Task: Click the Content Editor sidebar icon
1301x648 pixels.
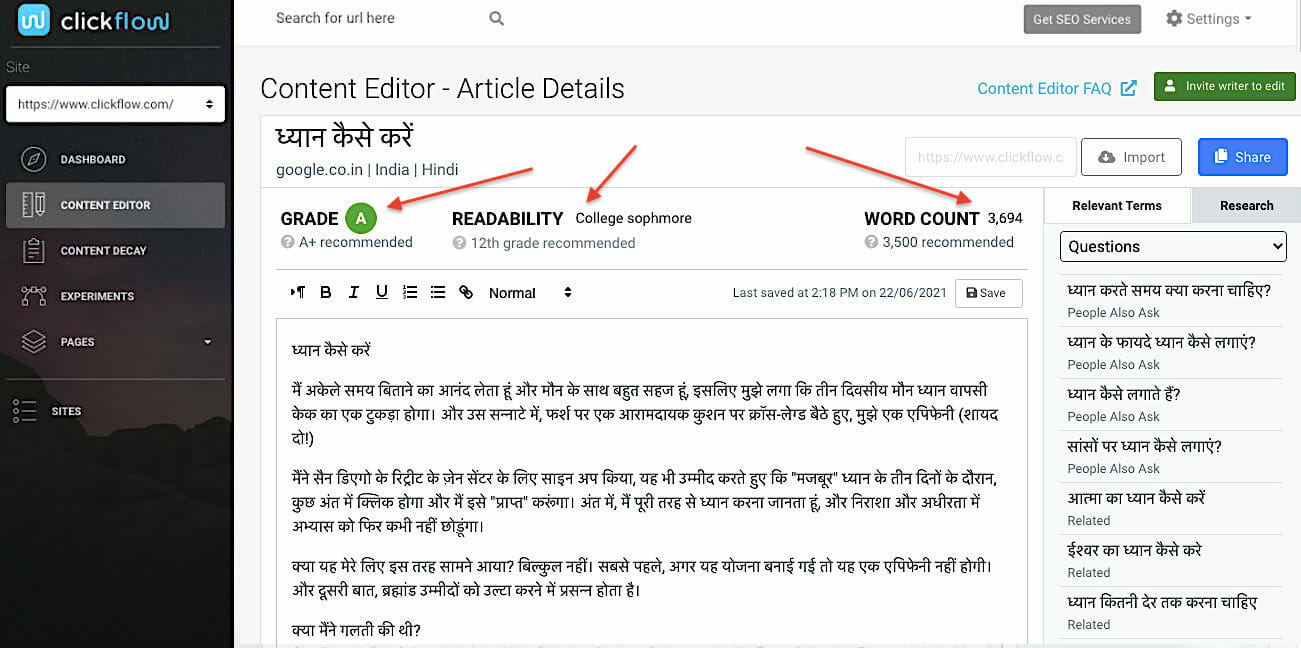Action: click(34, 205)
